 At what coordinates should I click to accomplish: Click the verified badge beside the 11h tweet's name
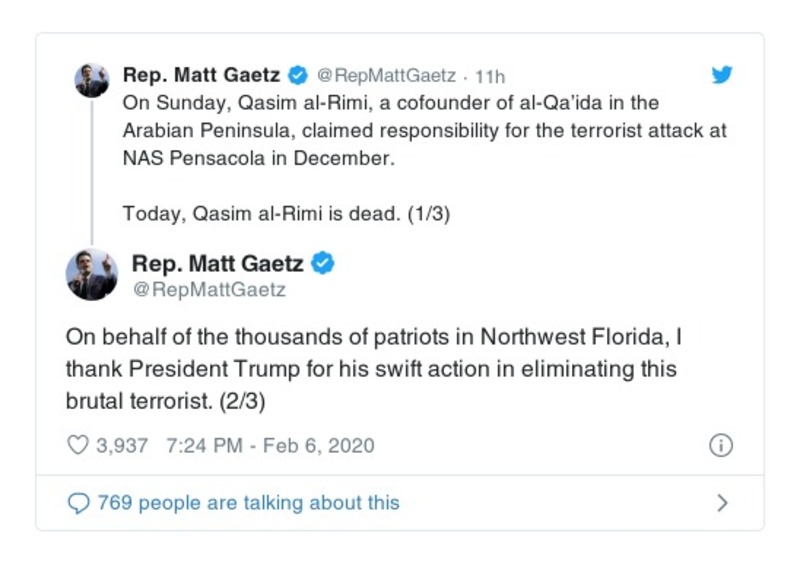point(298,75)
